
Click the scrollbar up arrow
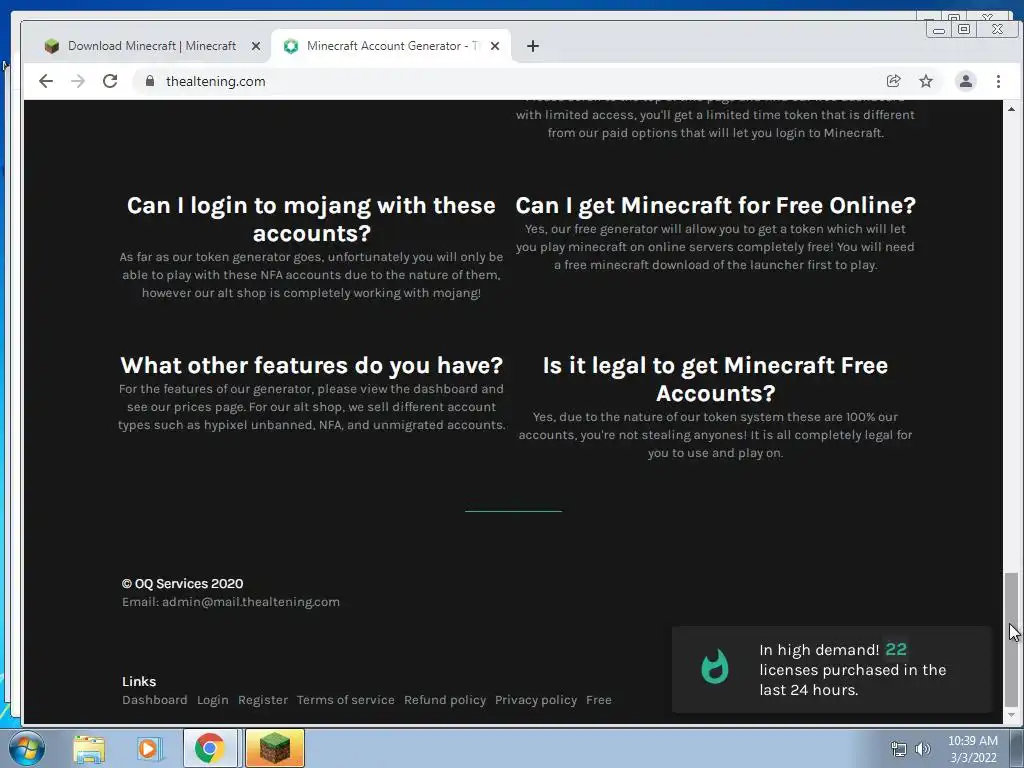pos(1011,109)
